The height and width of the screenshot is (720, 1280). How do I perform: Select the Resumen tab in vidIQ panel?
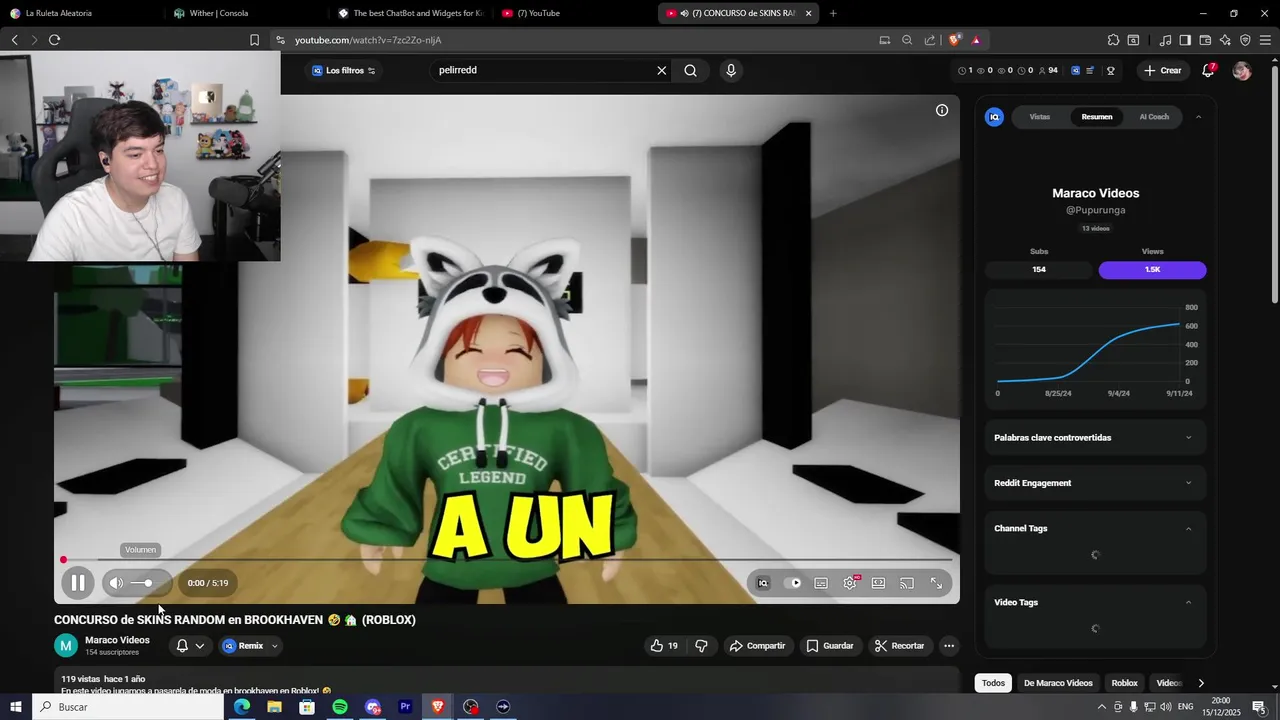tap(1097, 117)
